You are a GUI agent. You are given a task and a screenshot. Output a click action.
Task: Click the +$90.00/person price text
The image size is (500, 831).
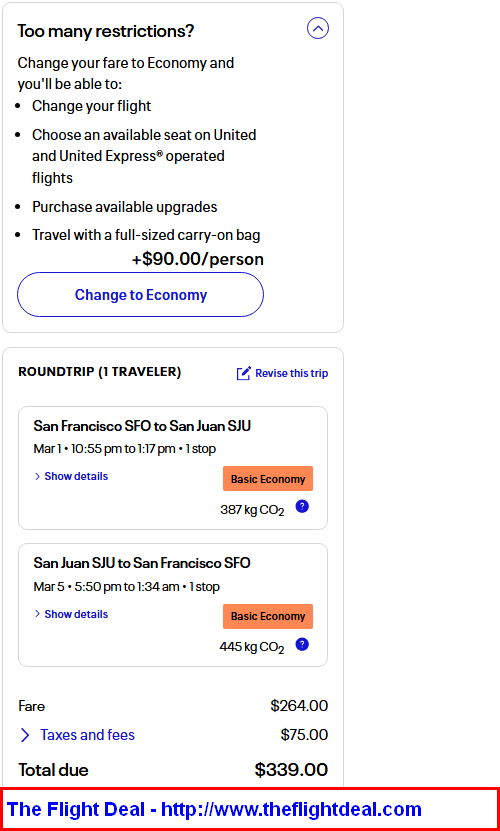tap(198, 259)
